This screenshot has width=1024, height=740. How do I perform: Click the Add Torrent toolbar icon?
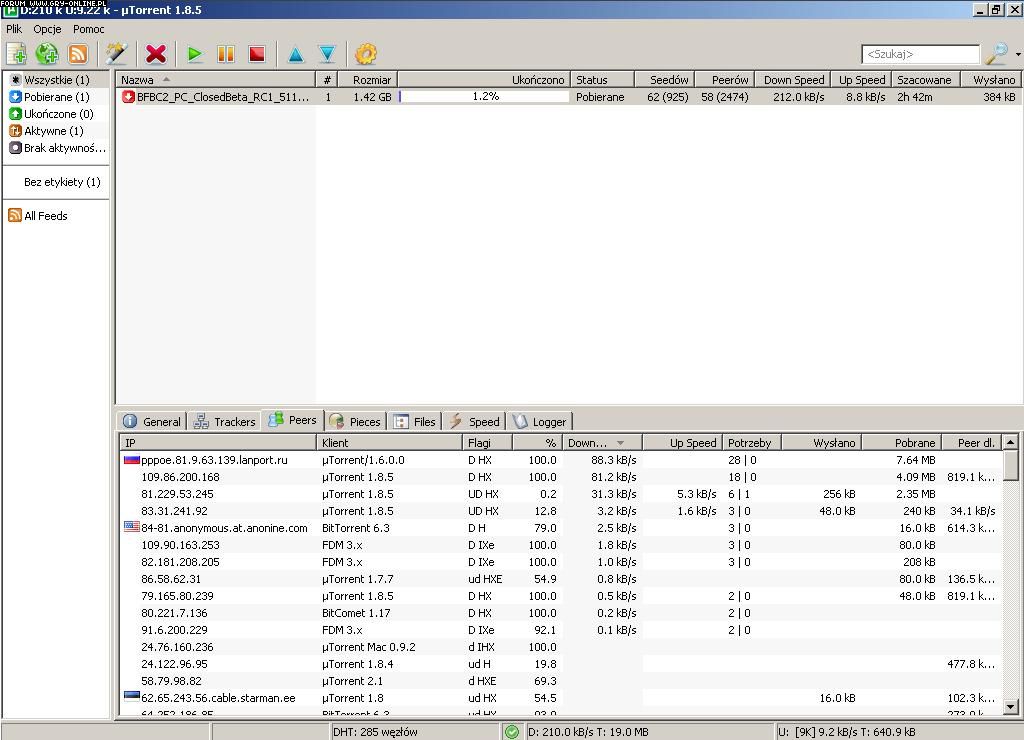pyautogui.click(x=16, y=54)
